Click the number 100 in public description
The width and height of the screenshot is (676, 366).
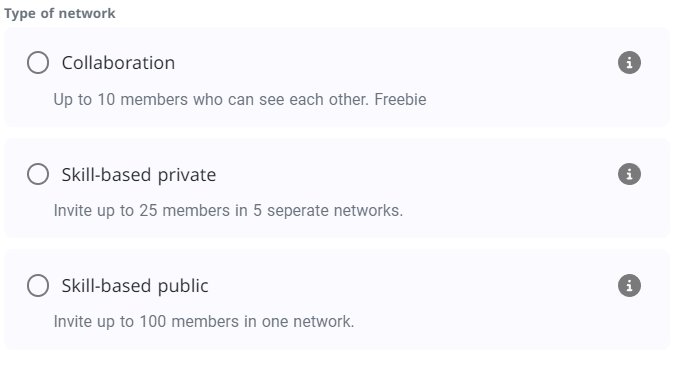click(152, 322)
